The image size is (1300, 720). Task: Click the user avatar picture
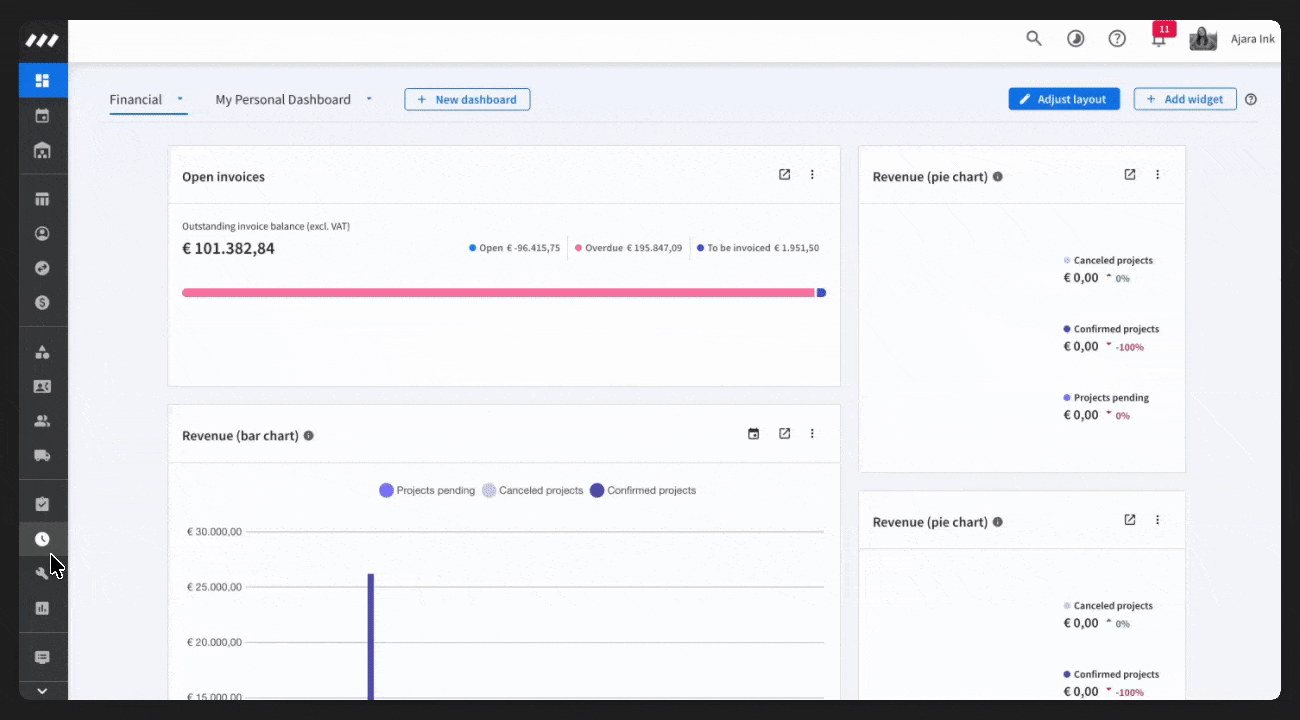(1203, 38)
